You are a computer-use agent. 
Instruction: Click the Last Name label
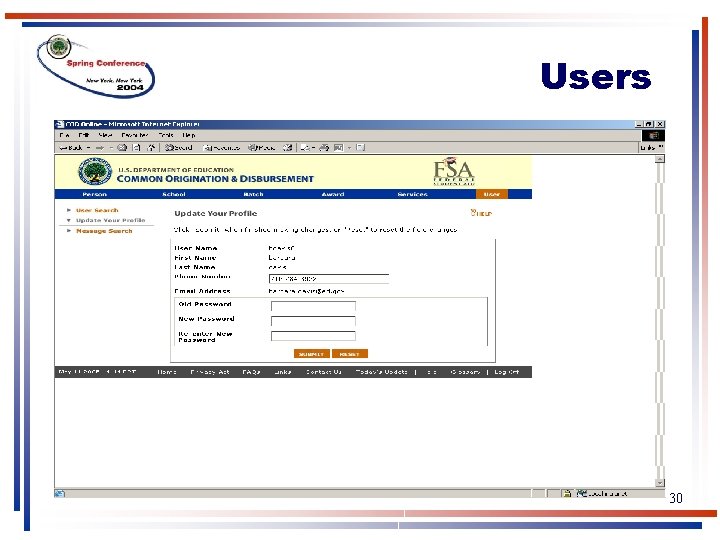tap(195, 267)
